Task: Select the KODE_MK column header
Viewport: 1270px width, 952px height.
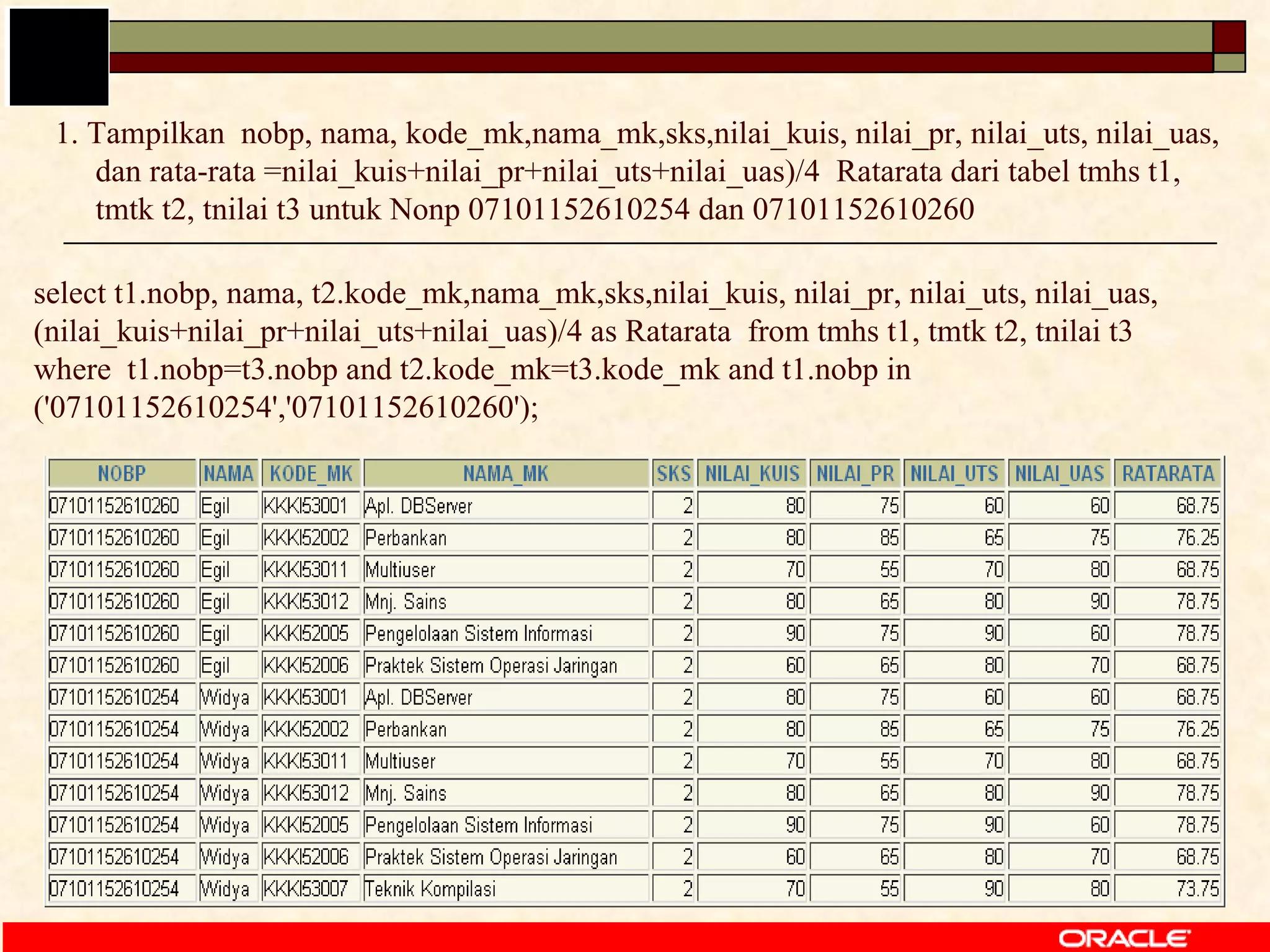Action: click(x=311, y=474)
